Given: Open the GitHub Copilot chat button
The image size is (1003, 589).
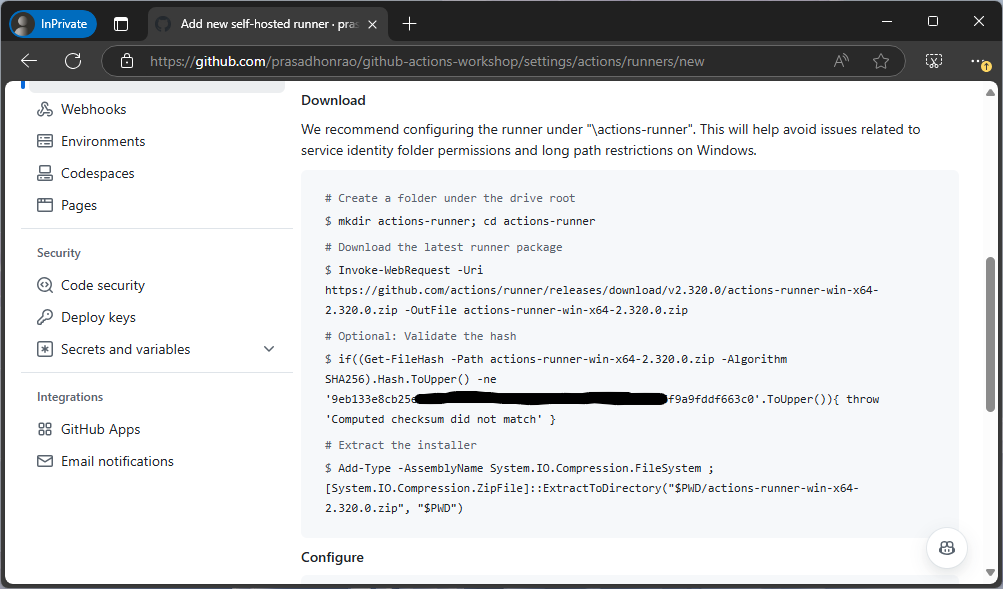Looking at the screenshot, I should [x=947, y=548].
